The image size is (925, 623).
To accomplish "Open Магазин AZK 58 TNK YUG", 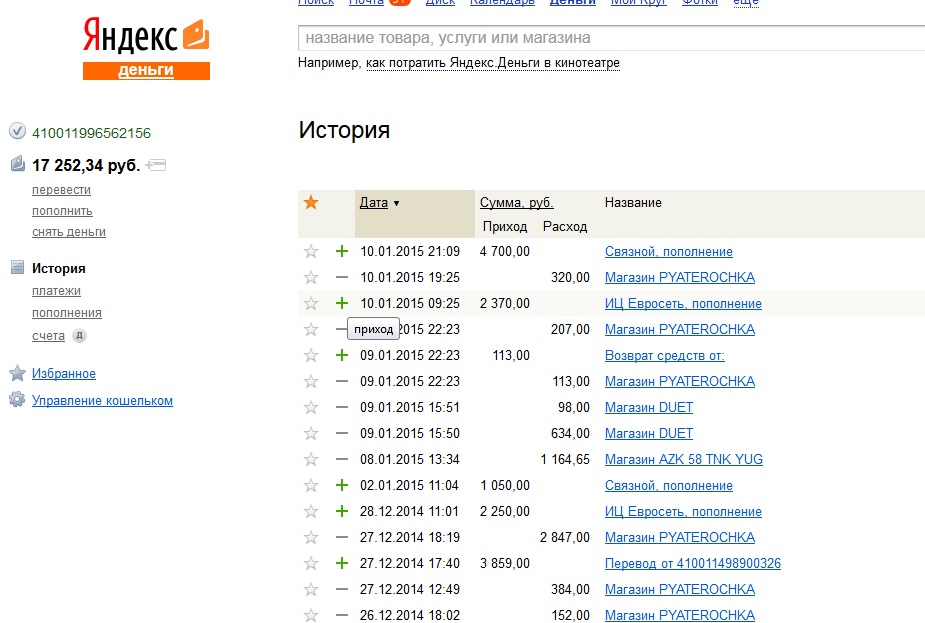I will click(684, 459).
